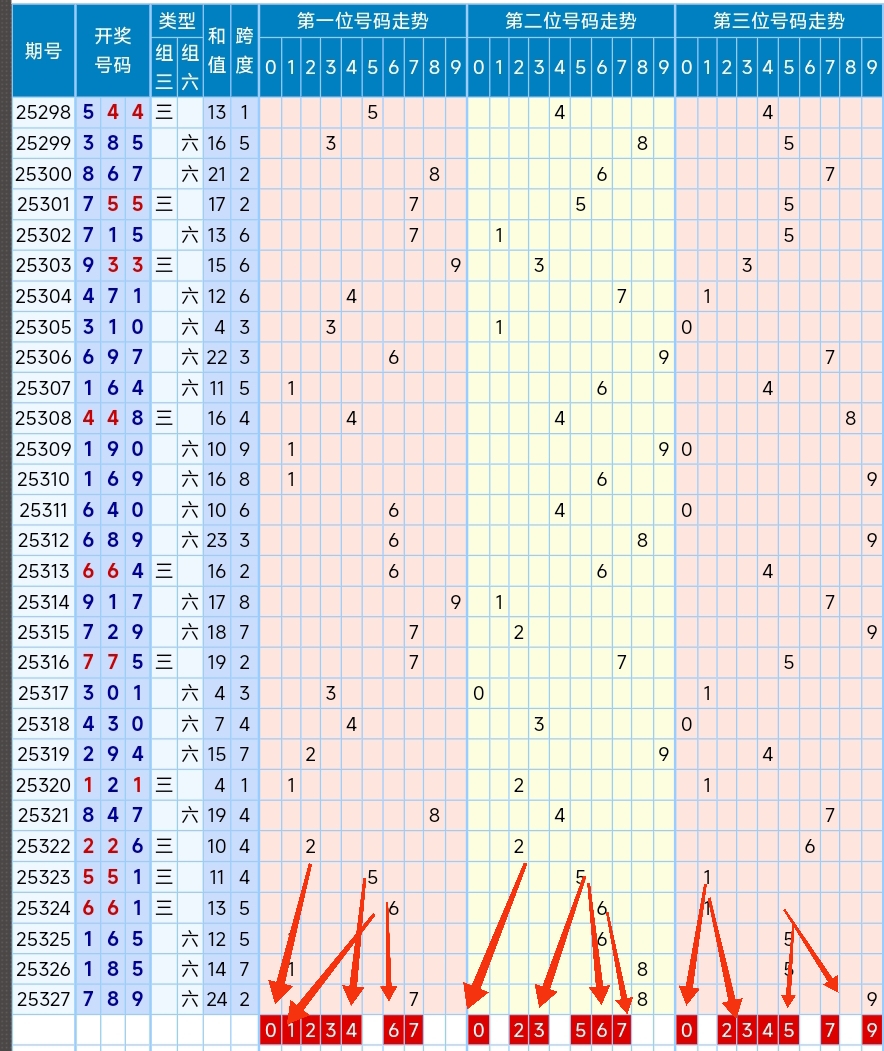Click sum value 21 in row 25300
This screenshot has height=1051, width=884.
(x=216, y=174)
